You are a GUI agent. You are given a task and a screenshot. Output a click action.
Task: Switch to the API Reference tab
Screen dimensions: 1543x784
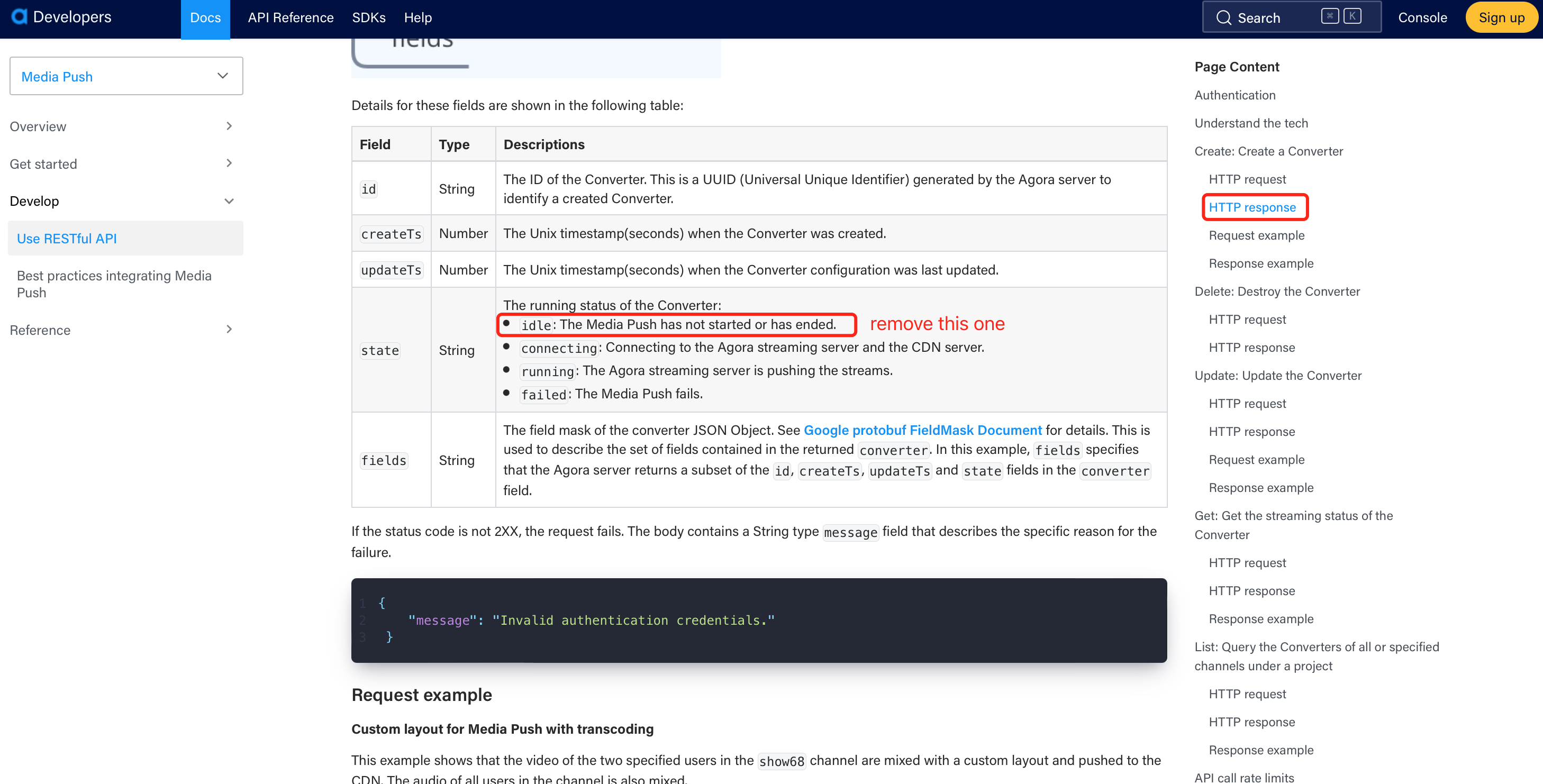(x=291, y=17)
